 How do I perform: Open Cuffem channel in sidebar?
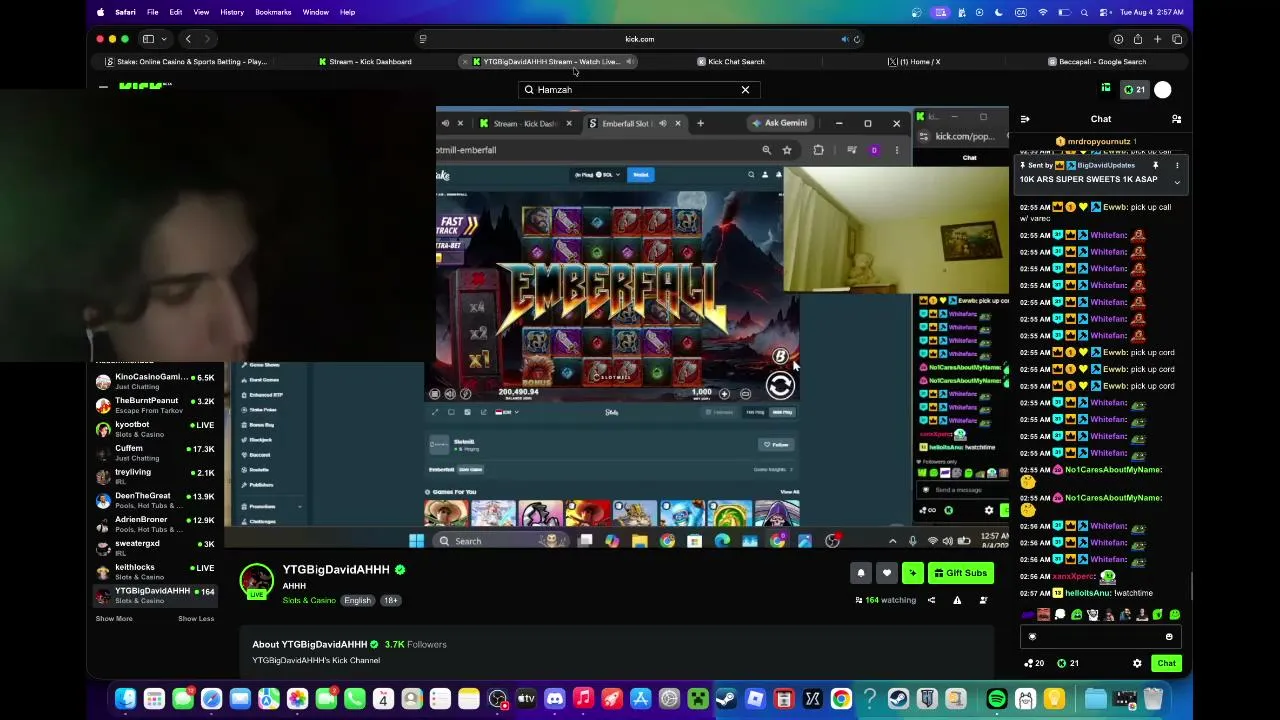point(155,453)
